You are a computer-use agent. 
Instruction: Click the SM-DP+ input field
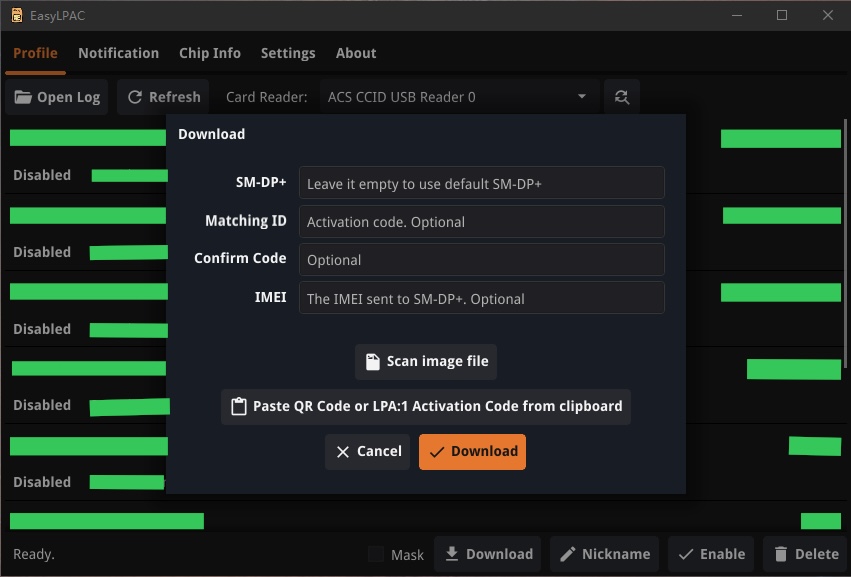click(481, 183)
